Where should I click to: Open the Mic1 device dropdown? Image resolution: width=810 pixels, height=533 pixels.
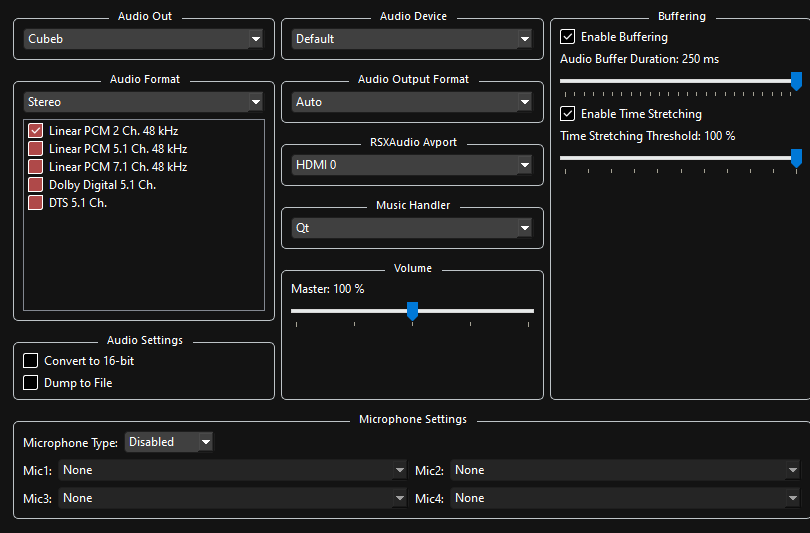232,470
